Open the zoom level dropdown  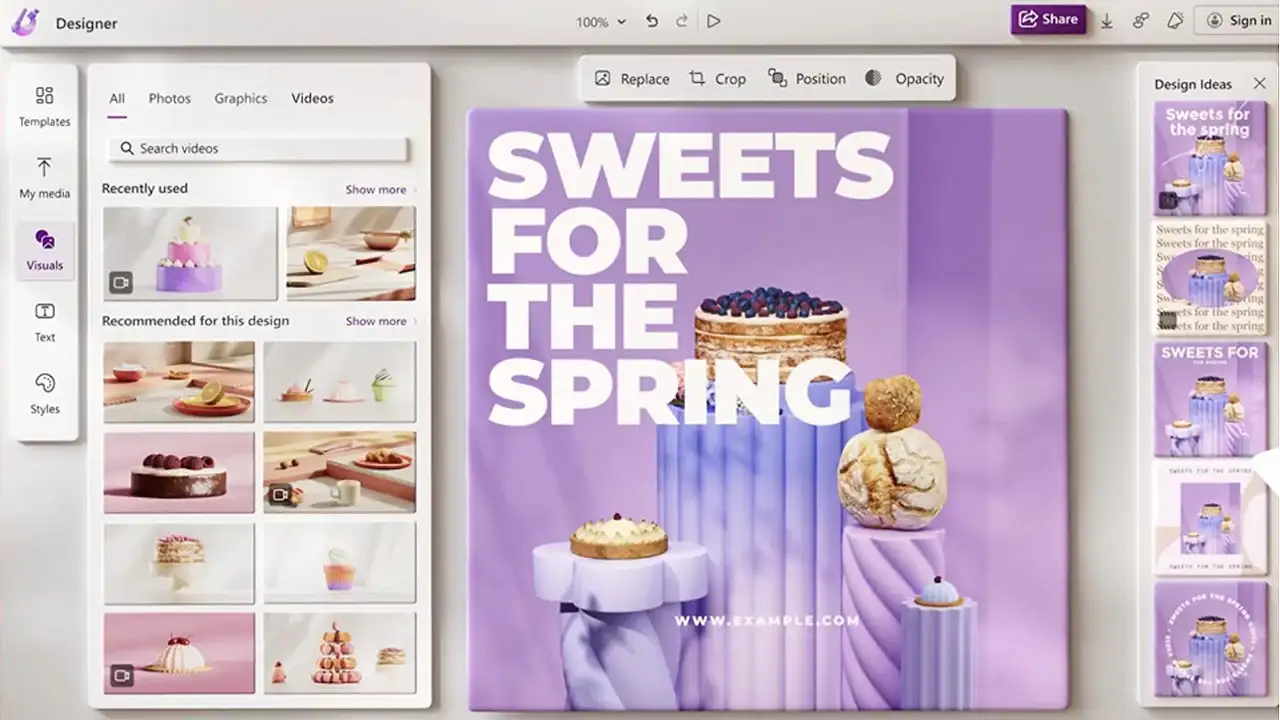coord(598,20)
